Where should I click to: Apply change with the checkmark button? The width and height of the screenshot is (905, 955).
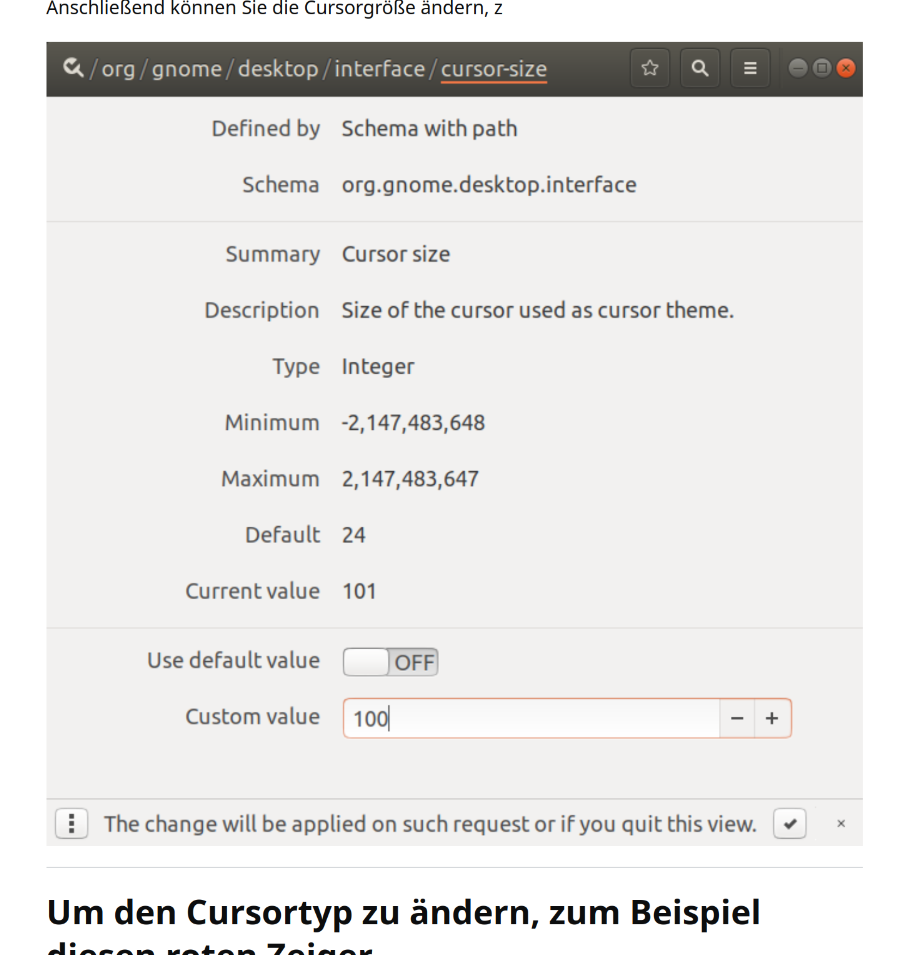click(x=790, y=824)
